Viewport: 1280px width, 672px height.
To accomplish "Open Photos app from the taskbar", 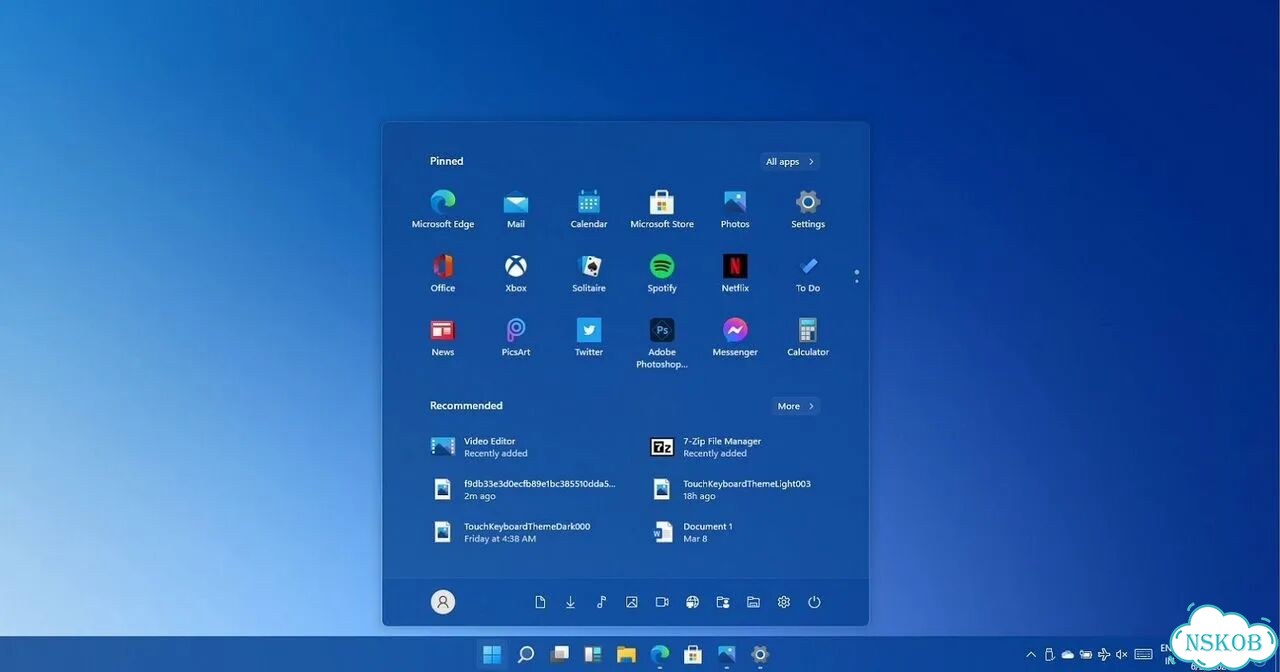I will [727, 655].
